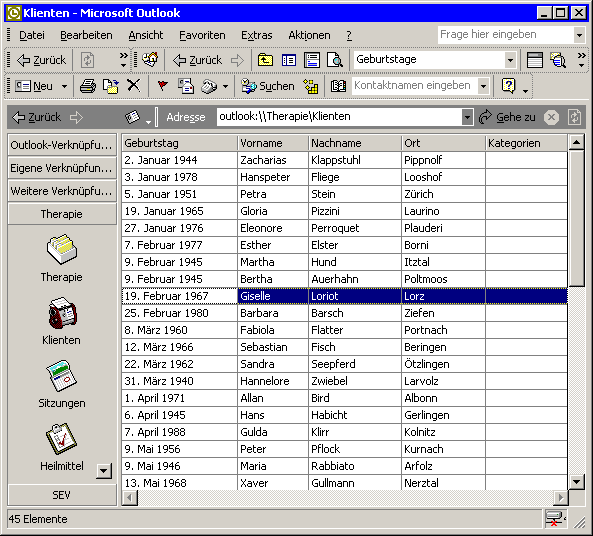Click the Suchen button
Screen dimensions: 593x536
click(x=267, y=86)
